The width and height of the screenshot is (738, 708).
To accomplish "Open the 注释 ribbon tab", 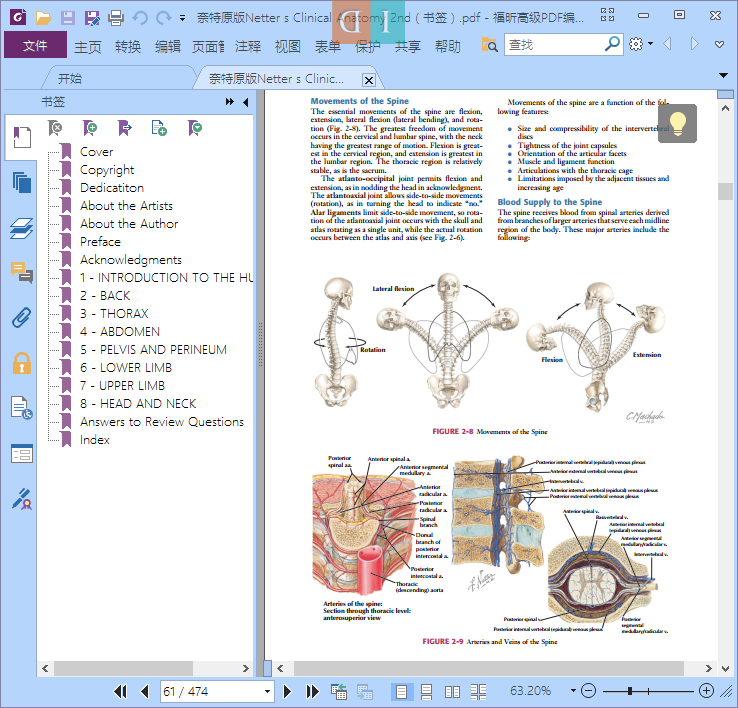I will click(x=248, y=46).
